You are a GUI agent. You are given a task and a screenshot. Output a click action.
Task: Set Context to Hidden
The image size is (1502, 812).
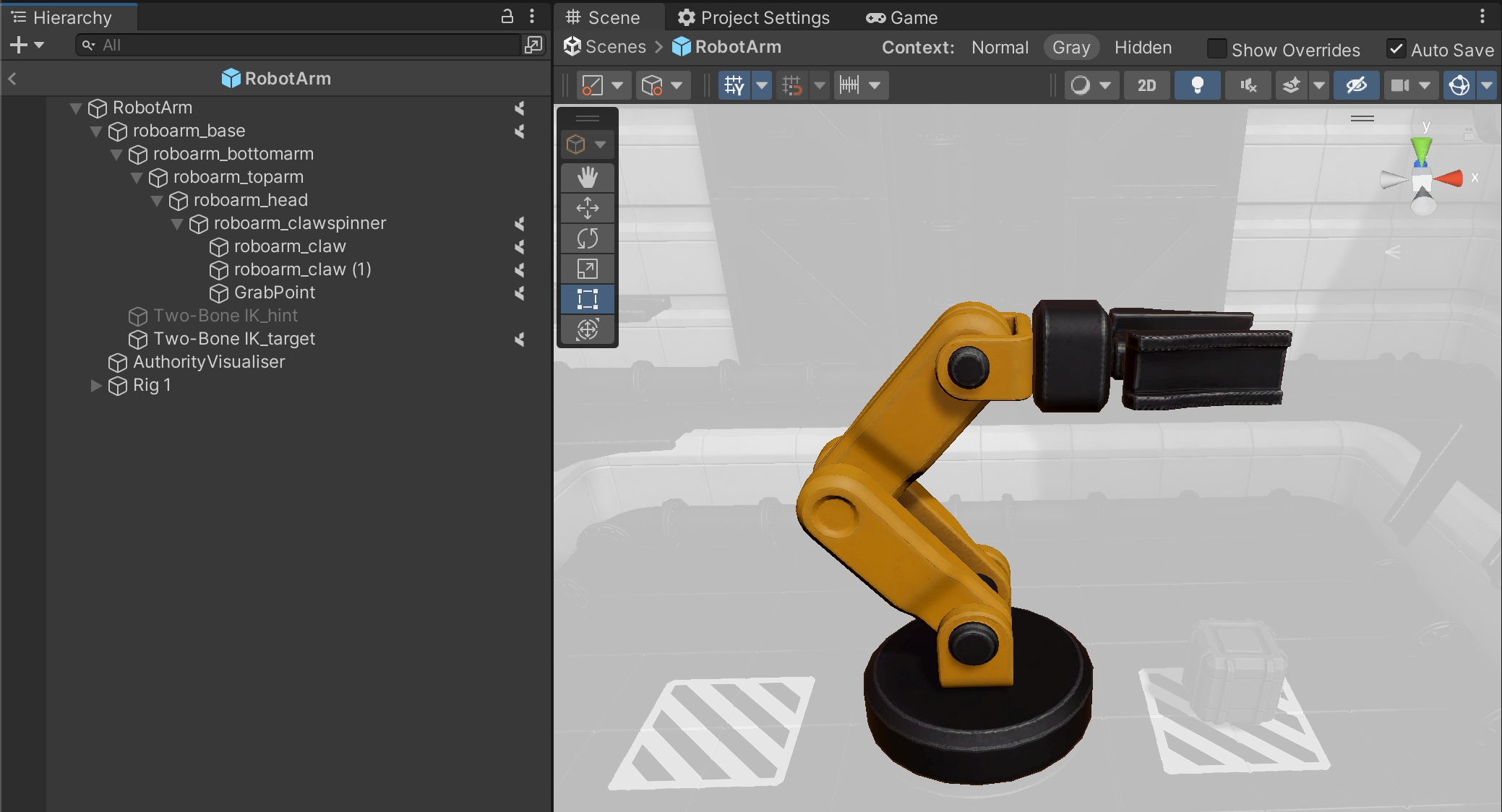coord(1143,48)
